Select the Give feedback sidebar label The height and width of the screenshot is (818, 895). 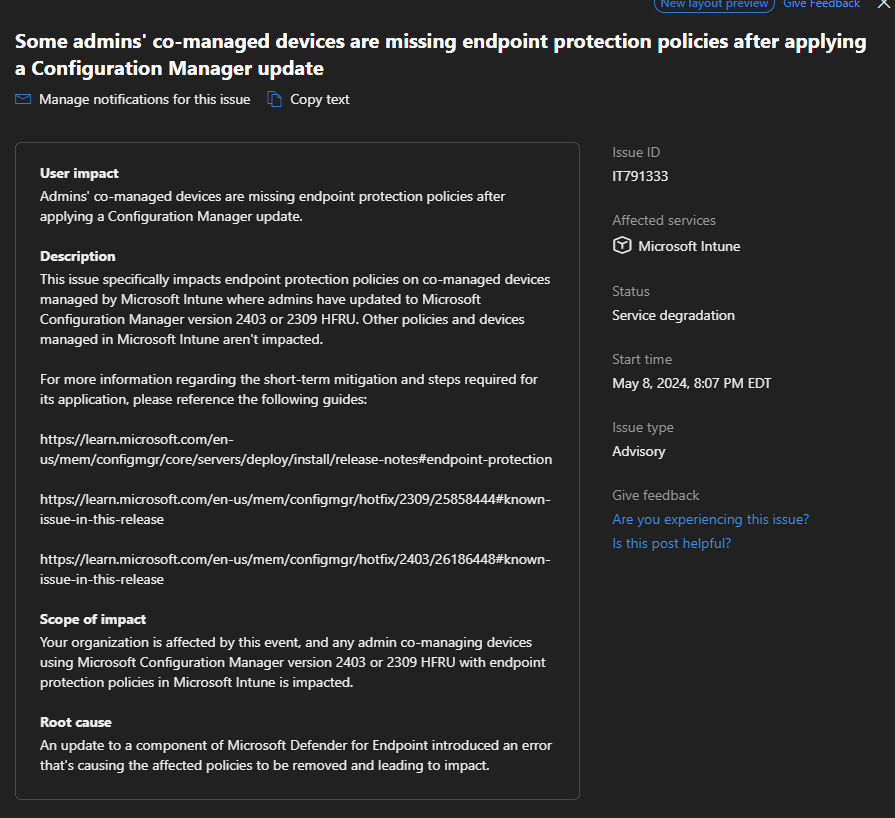(656, 495)
